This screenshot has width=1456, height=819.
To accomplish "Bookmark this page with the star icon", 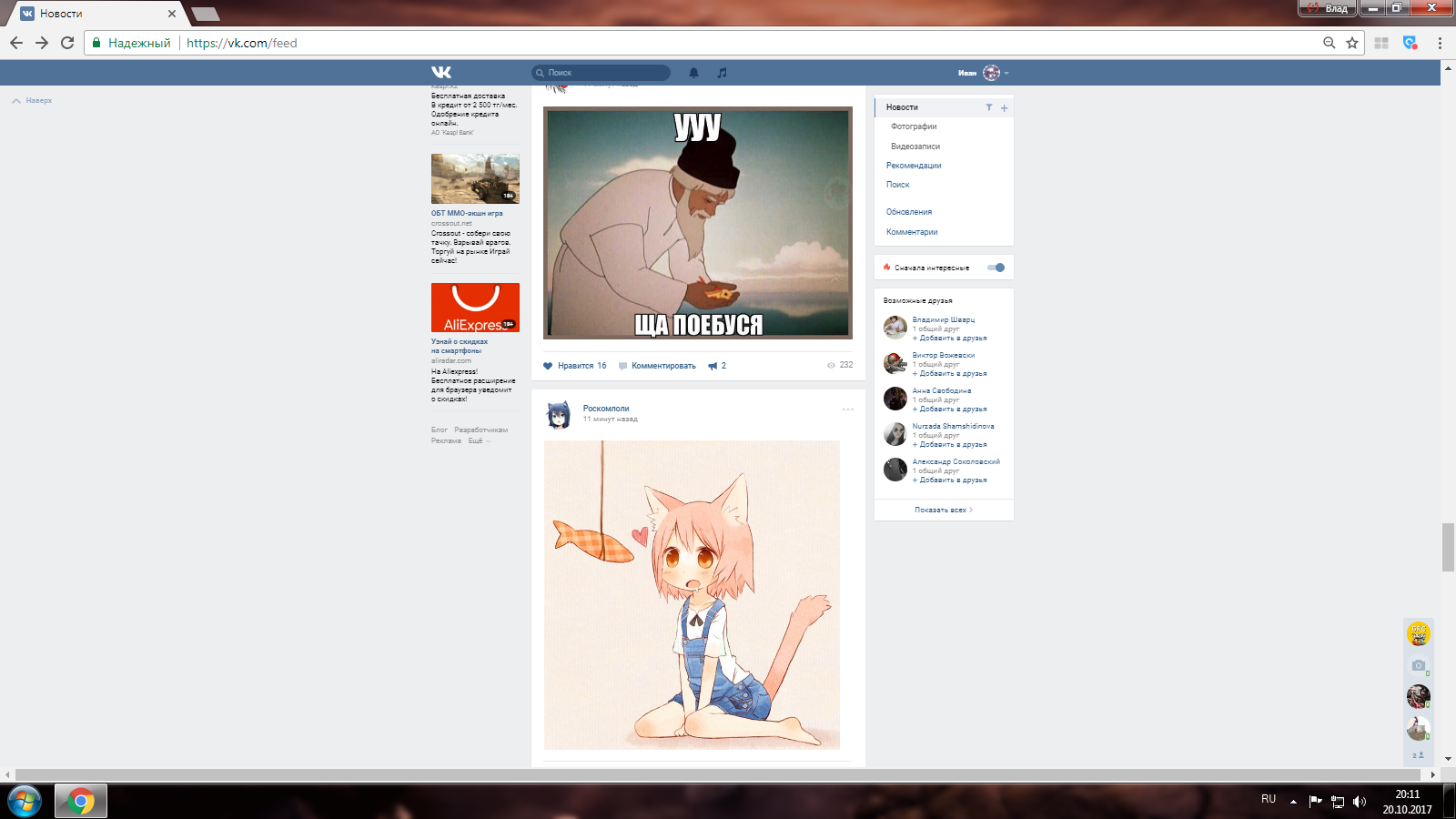I will 1352,43.
